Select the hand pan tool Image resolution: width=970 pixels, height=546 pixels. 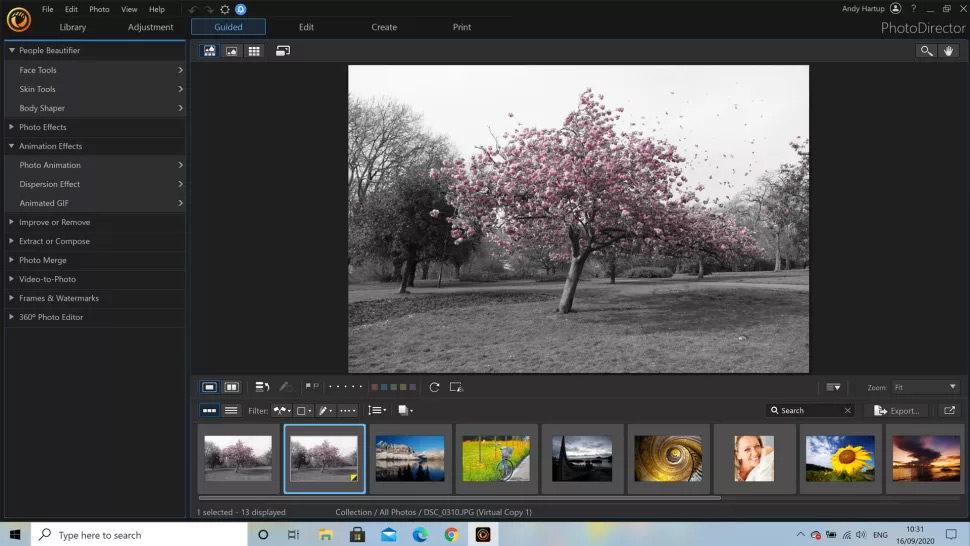pos(948,51)
